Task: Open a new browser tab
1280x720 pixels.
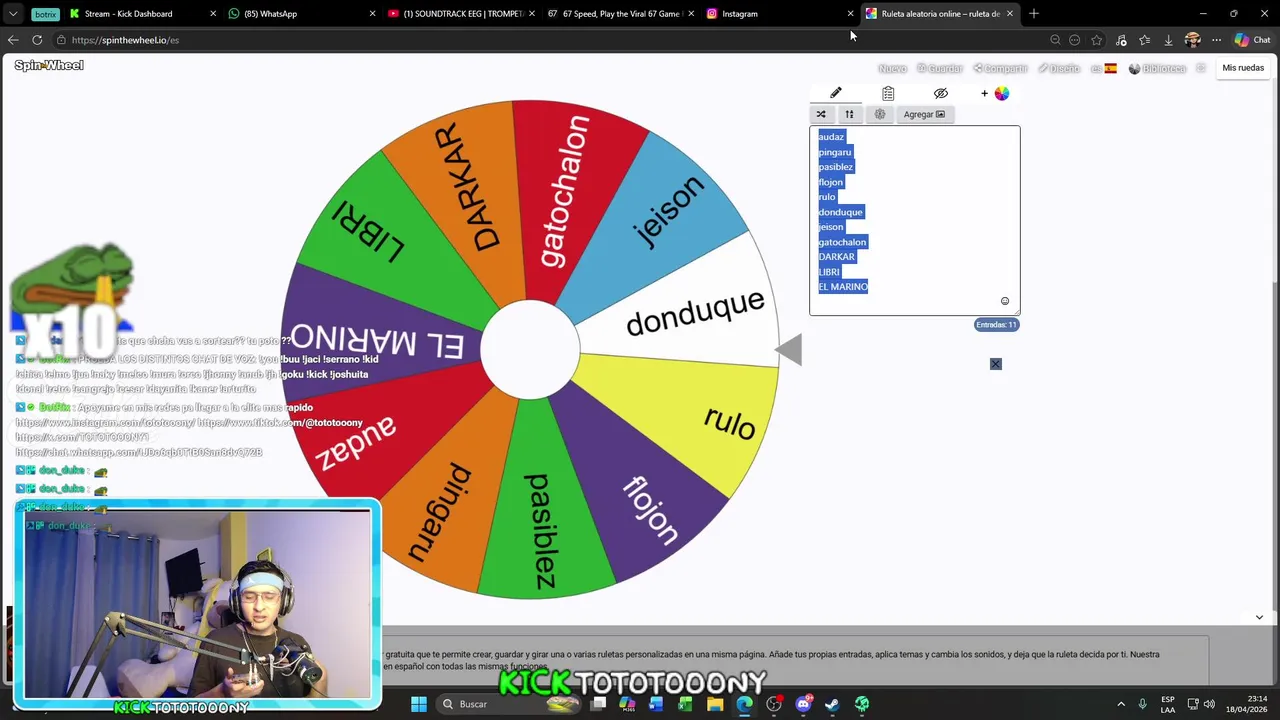Action: point(1034,14)
